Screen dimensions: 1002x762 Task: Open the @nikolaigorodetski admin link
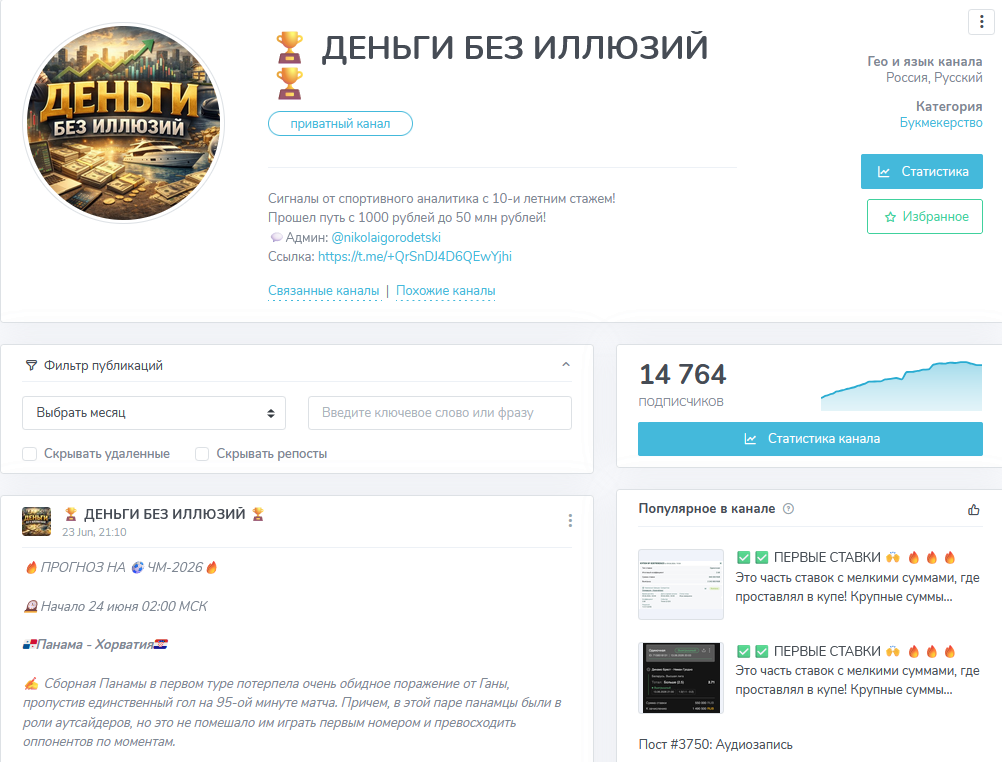pyautogui.click(x=386, y=237)
